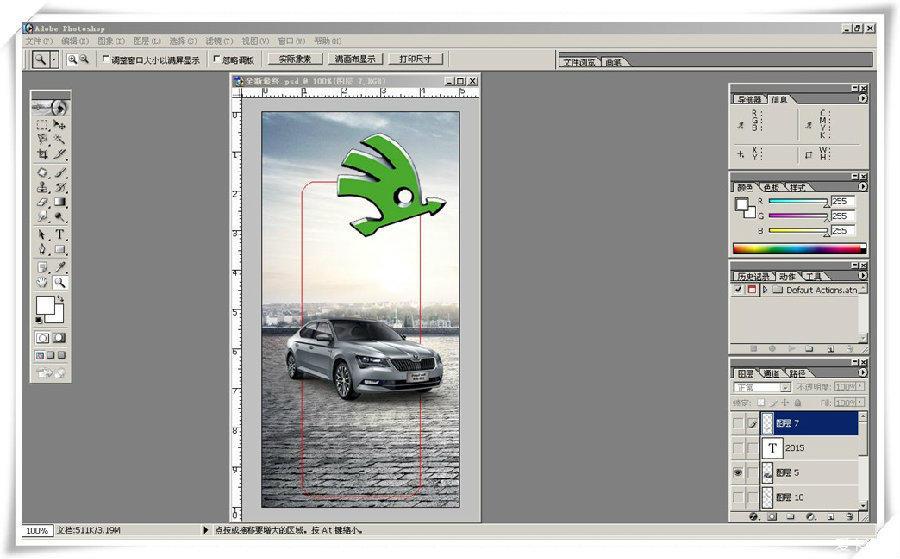Click the zoom-out magnifier in options bar
Screen dimensions: 900x559
(84, 59)
